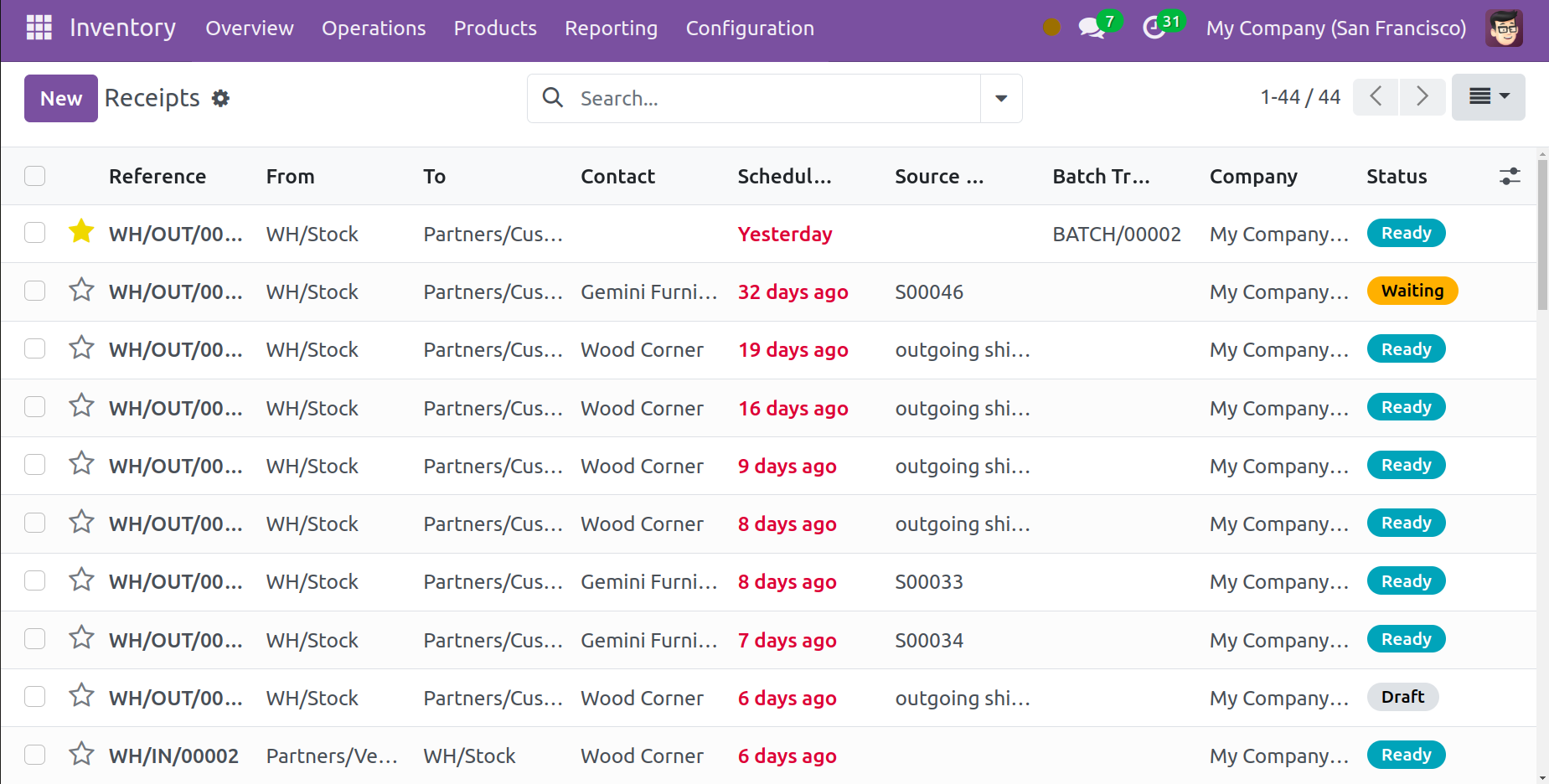
Task: Click the New button
Action: 61,99
